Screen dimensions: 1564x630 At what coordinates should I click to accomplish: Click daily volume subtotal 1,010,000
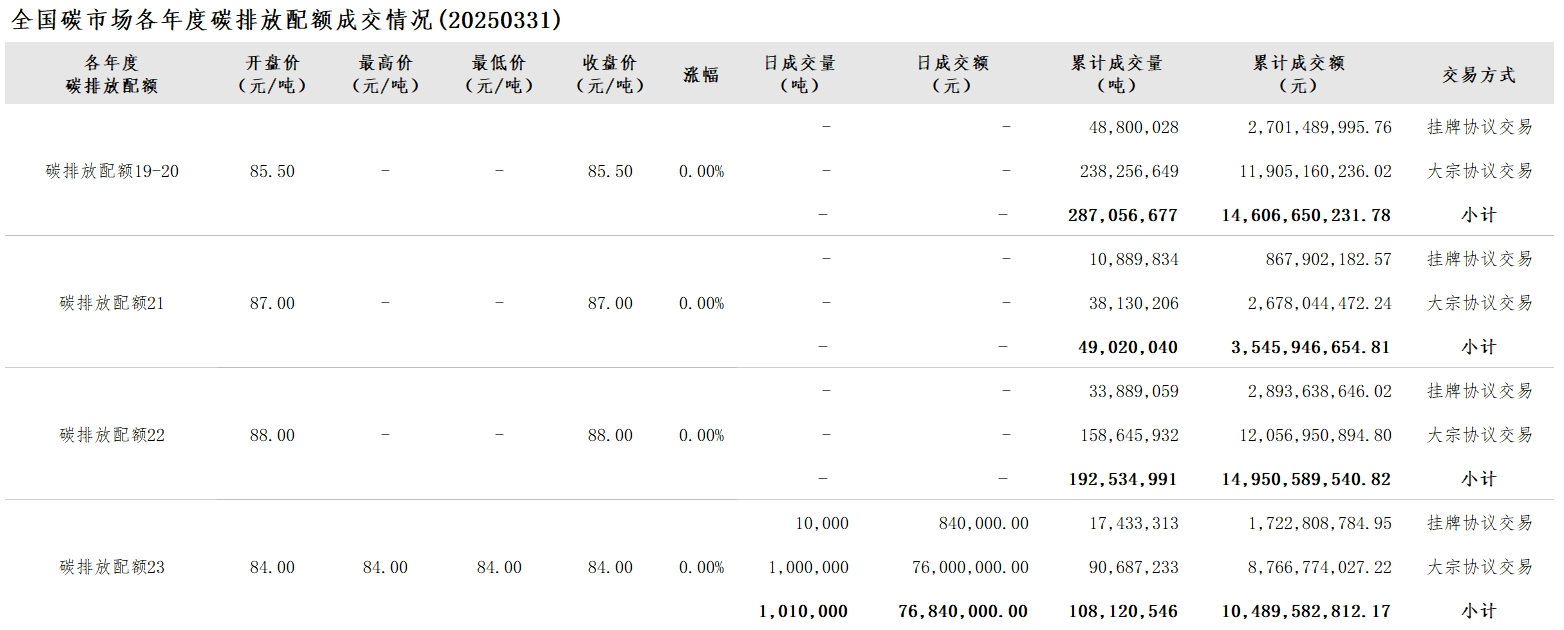click(x=803, y=611)
